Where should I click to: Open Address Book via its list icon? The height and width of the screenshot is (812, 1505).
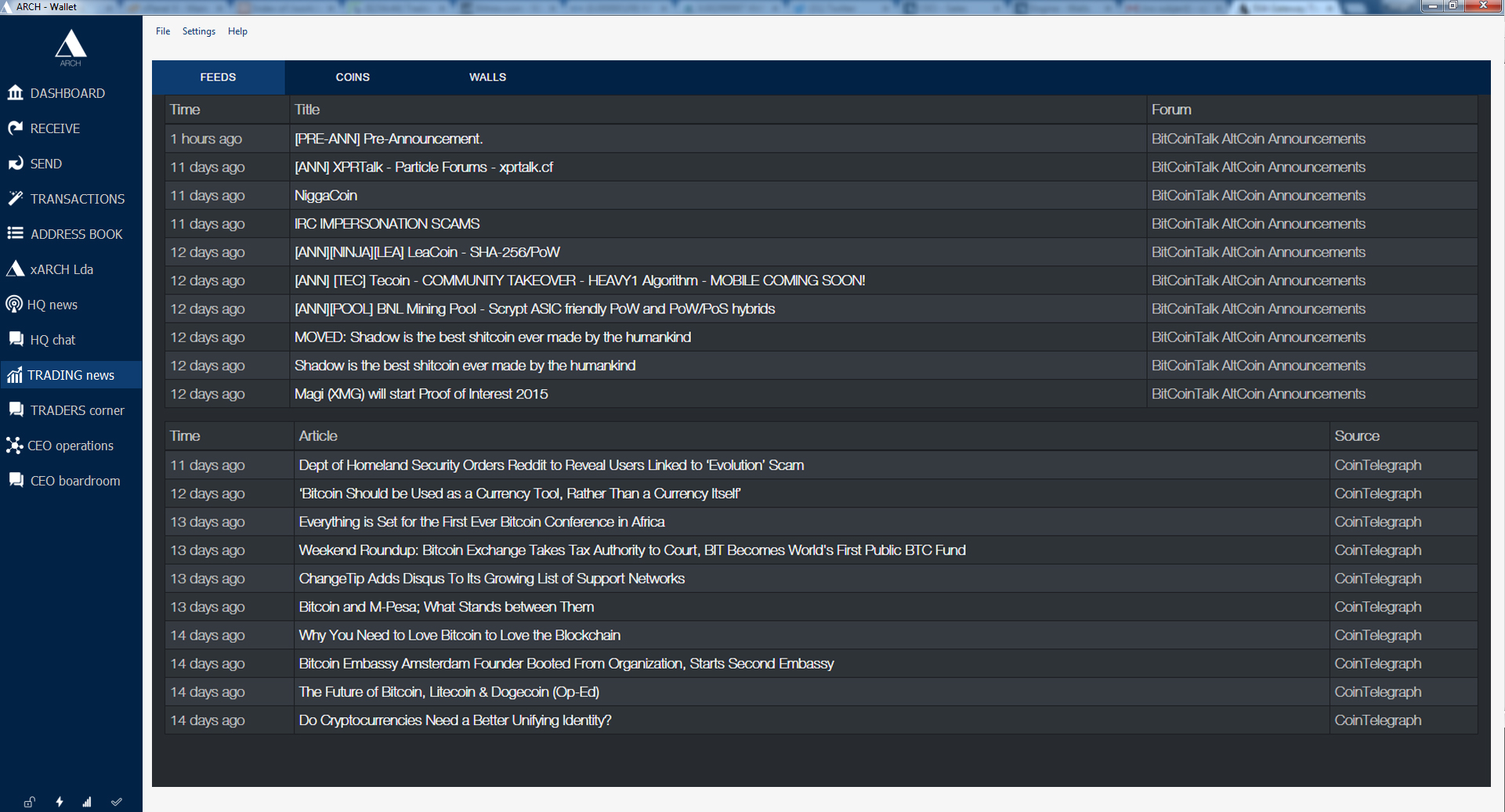coord(15,233)
